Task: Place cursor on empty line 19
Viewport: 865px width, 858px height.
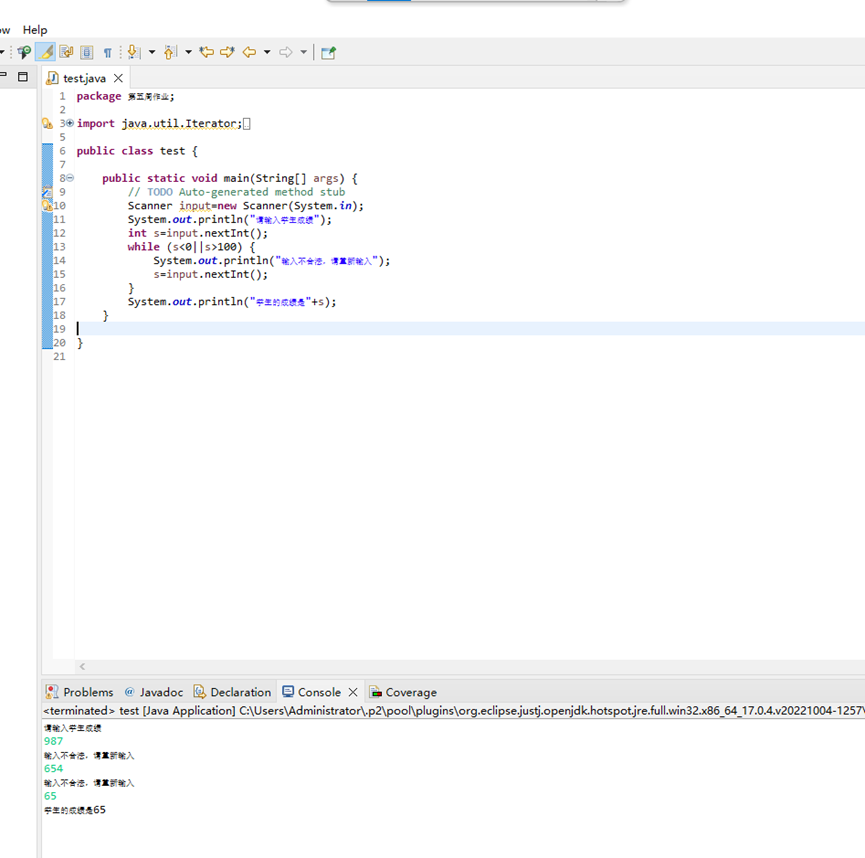Action: click(469, 329)
